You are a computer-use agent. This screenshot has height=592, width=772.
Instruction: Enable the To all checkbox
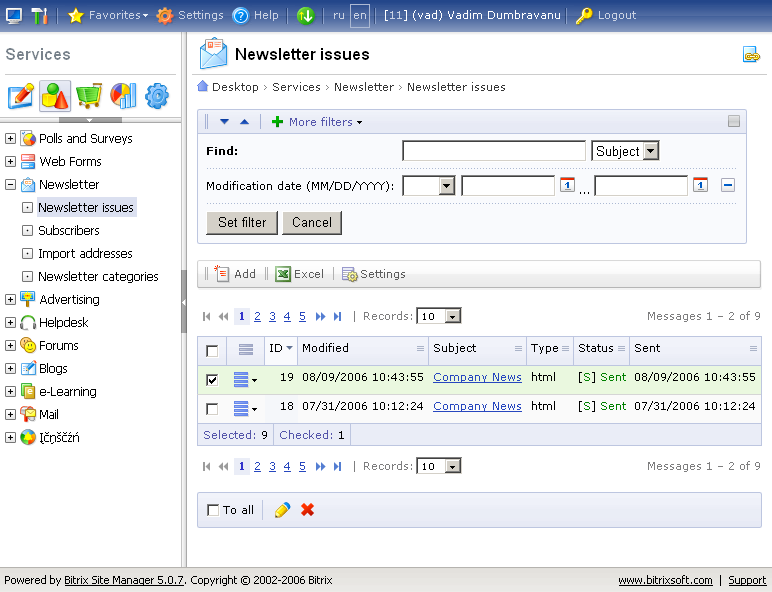[213, 510]
